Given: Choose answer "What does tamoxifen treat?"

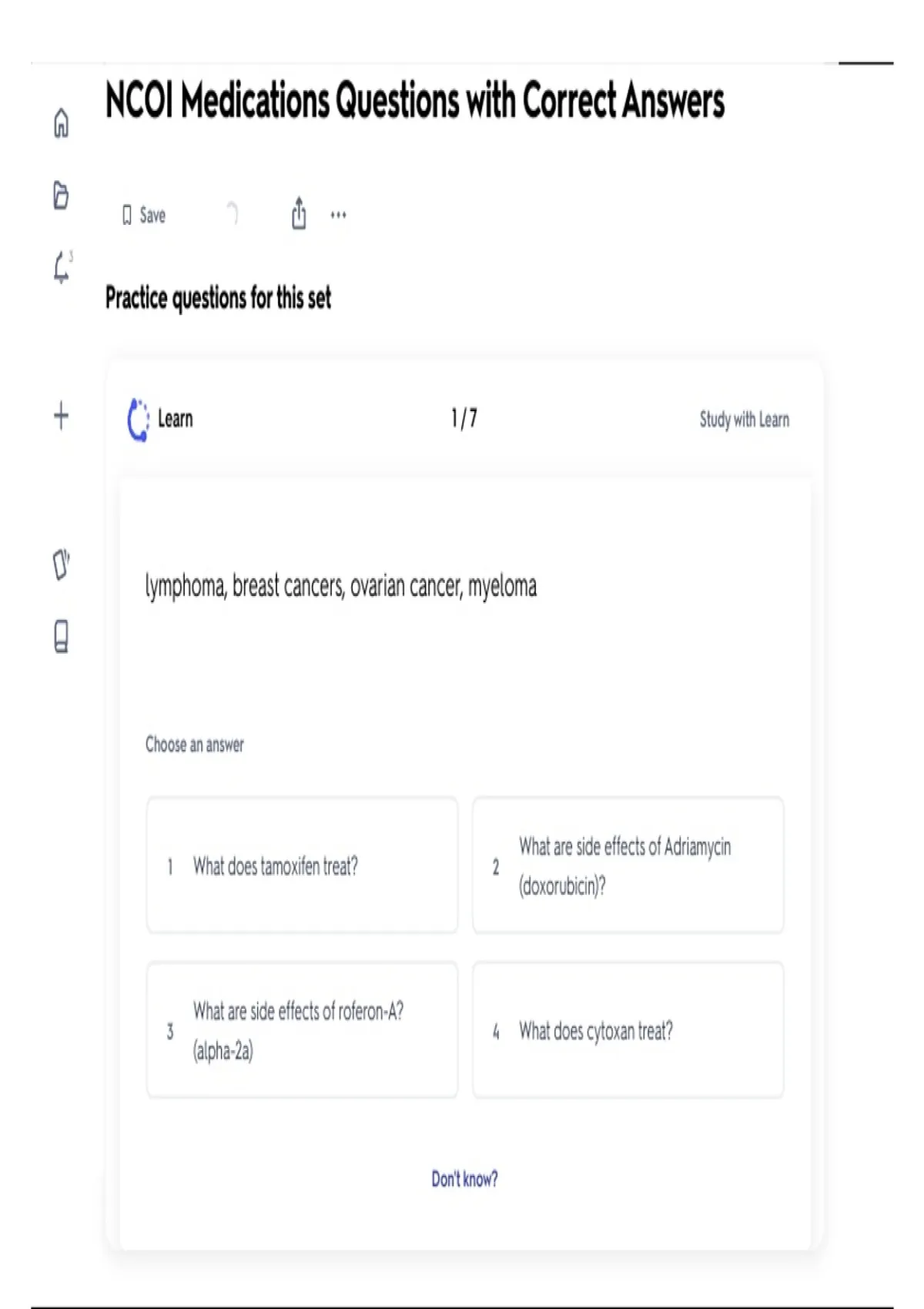Looking at the screenshot, I should [302, 865].
